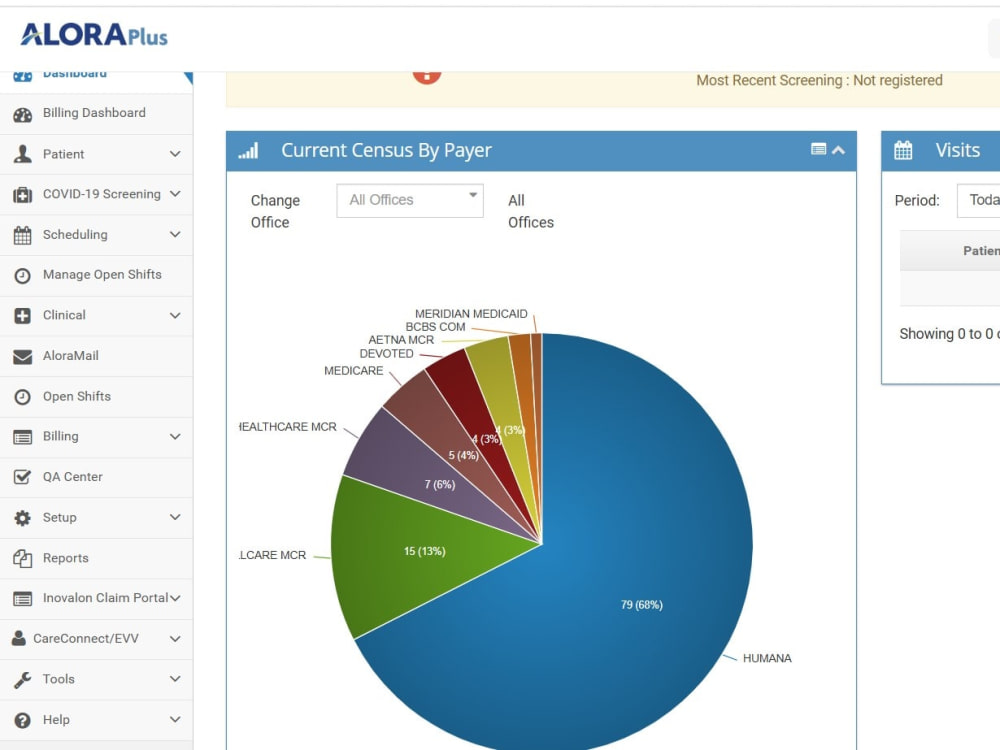Click the Setup gear icon
Screen dimensions: 1000x750
[x=22, y=518]
